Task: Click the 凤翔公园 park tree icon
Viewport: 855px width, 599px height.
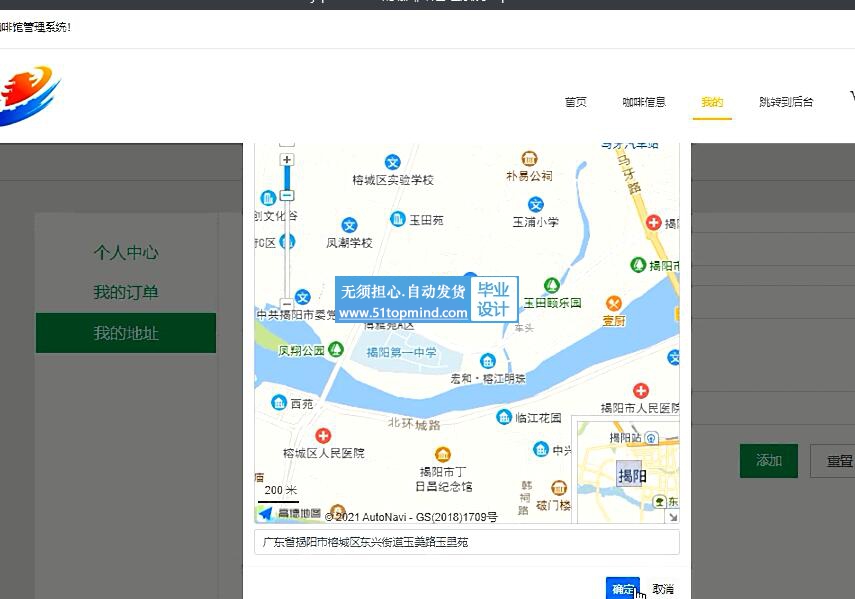Action: (336, 349)
